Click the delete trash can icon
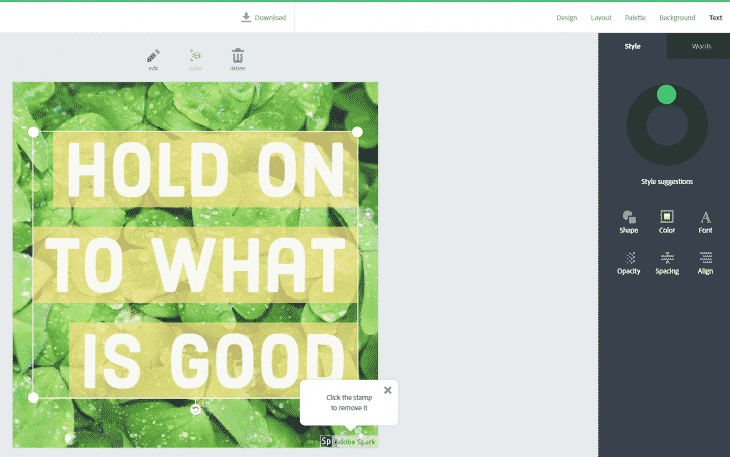730x457 pixels. 238,58
